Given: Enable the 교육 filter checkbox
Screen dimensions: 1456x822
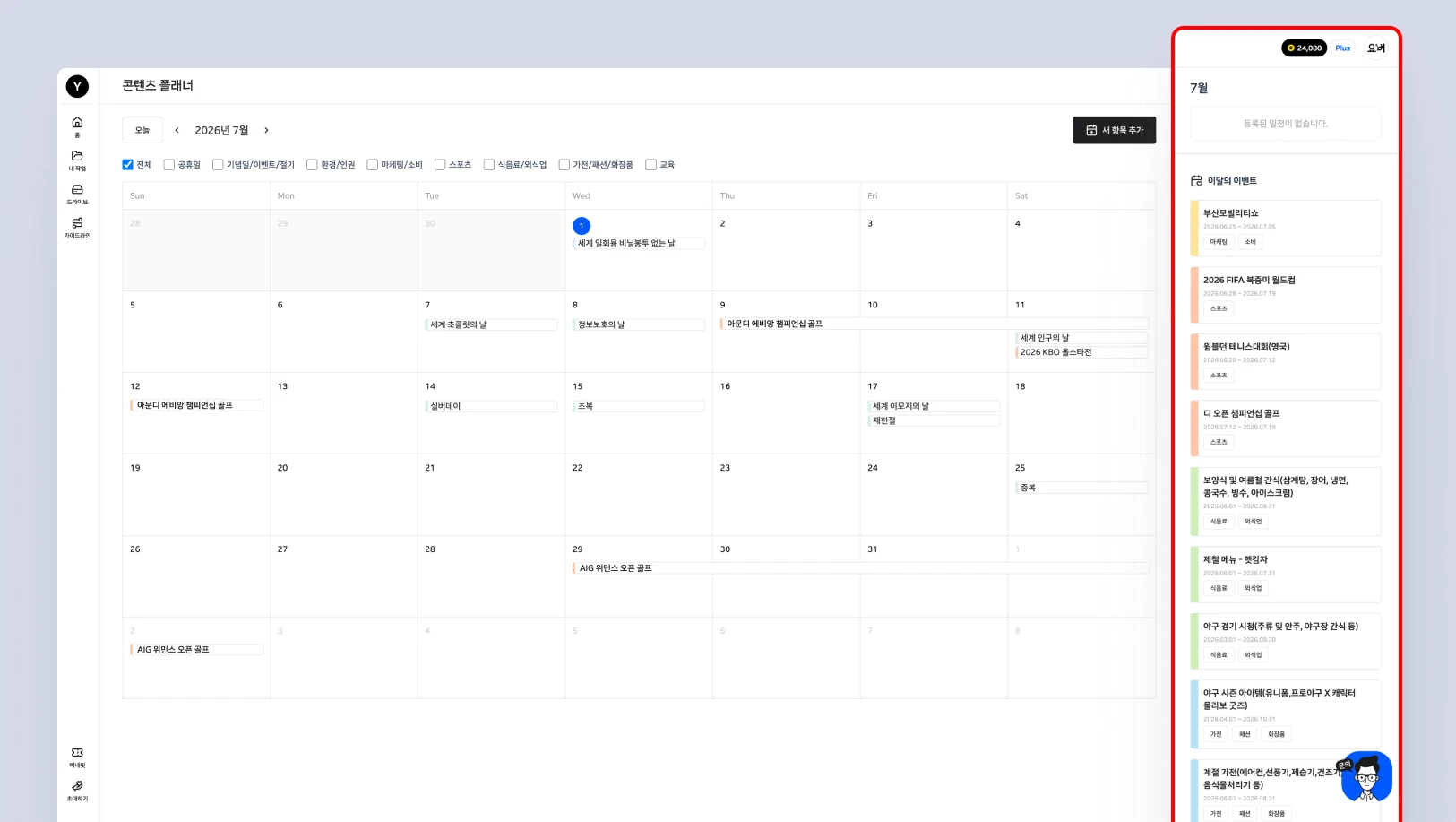Looking at the screenshot, I should (x=650, y=165).
